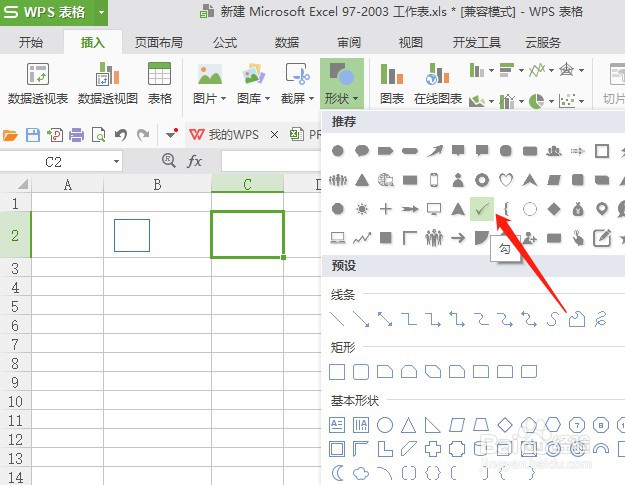This screenshot has height=485, width=625.
Task: Click the redo arrow icon
Action: click(143, 135)
